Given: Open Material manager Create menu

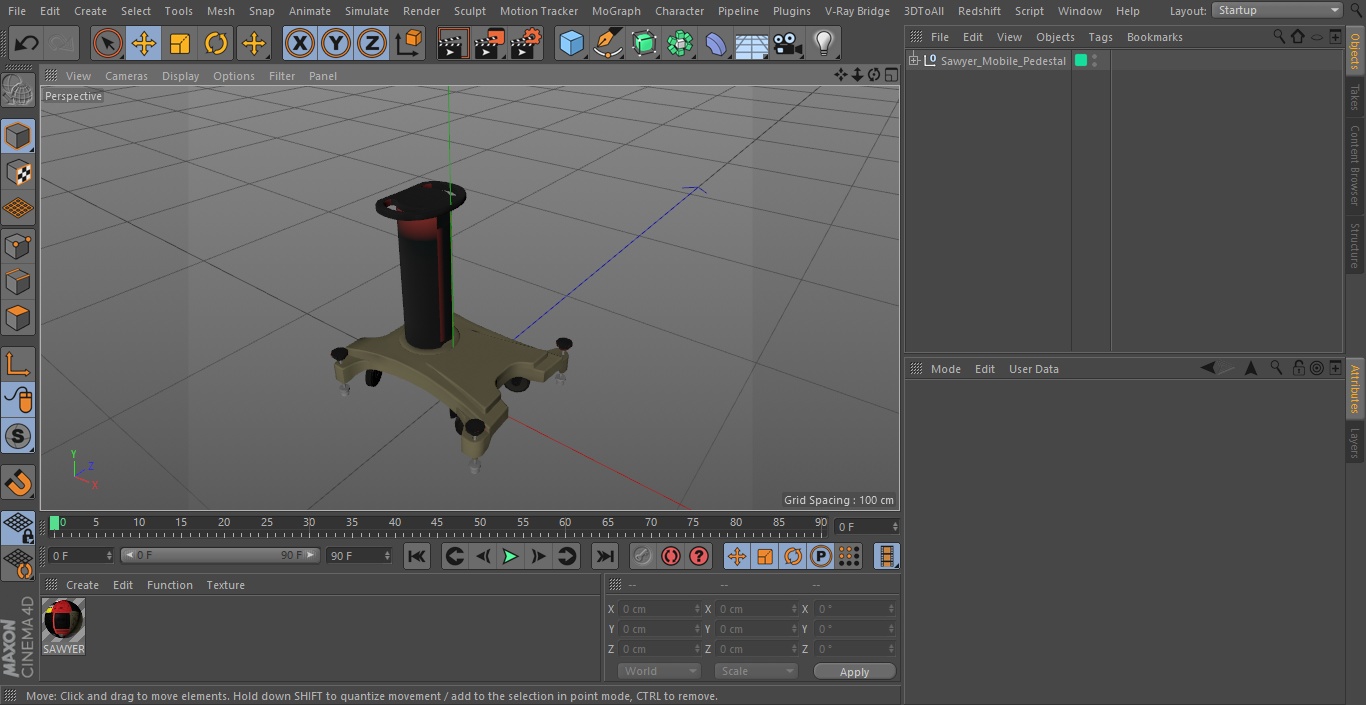Looking at the screenshot, I should point(82,585).
